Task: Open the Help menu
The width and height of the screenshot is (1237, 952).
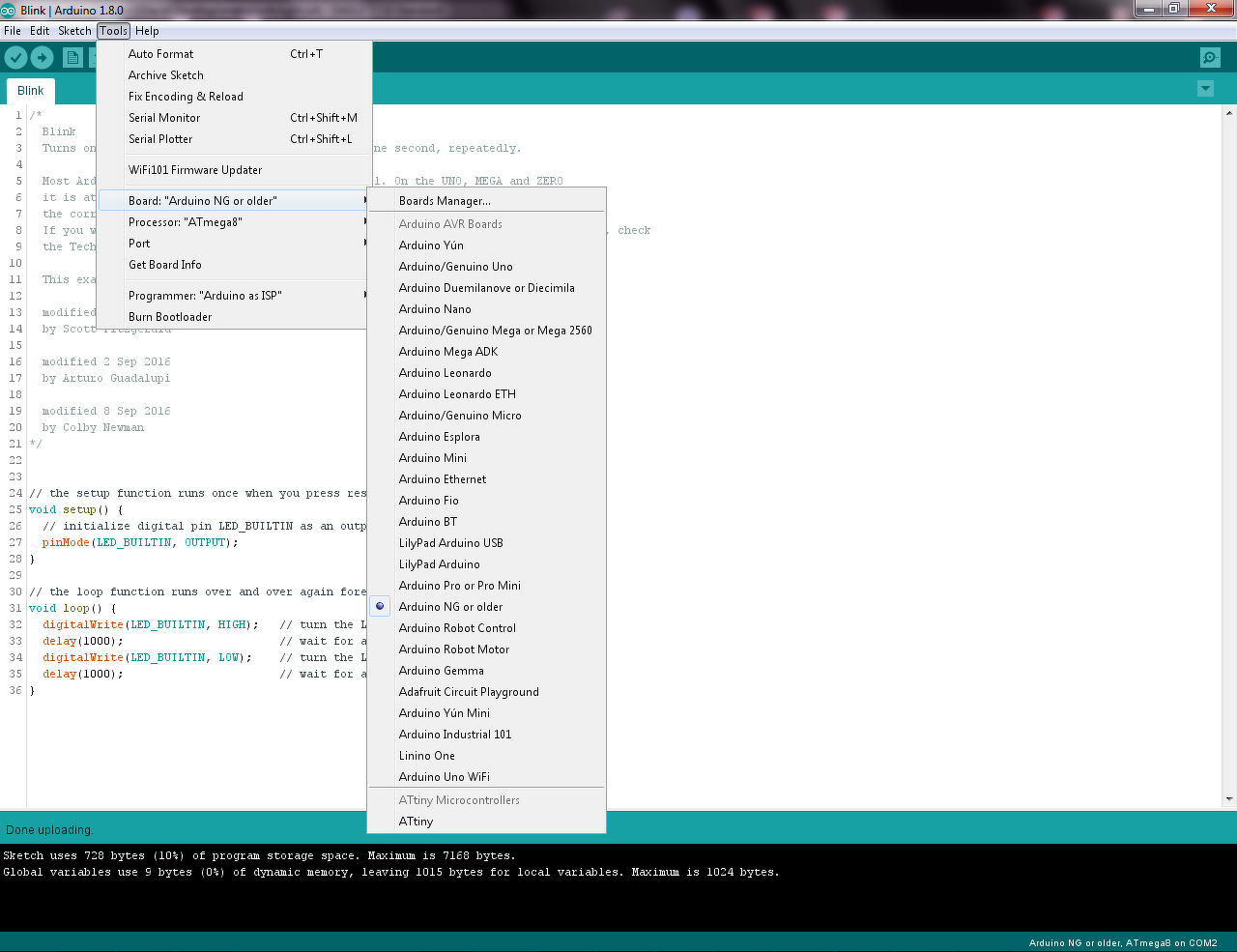Action: (147, 31)
